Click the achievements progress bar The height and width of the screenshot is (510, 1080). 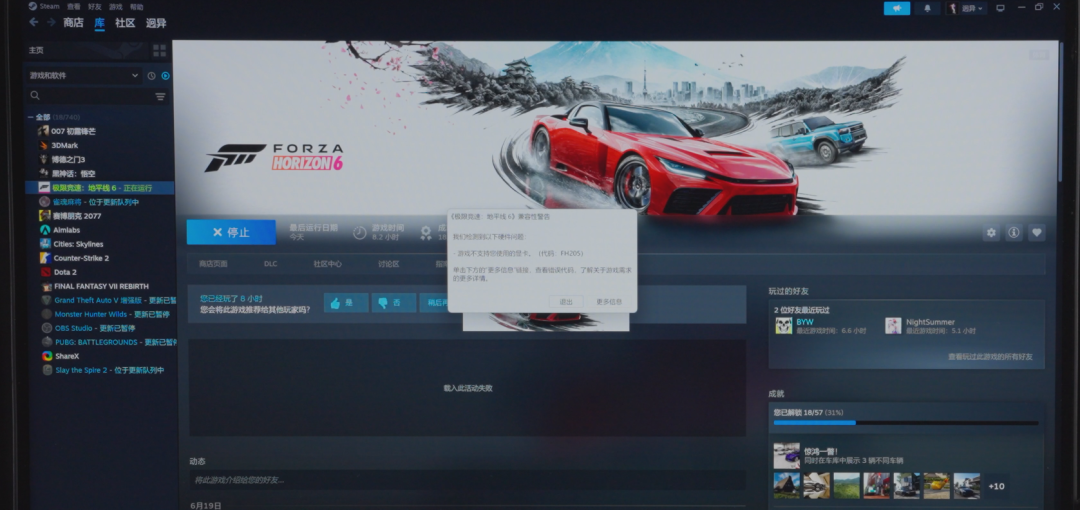906,423
